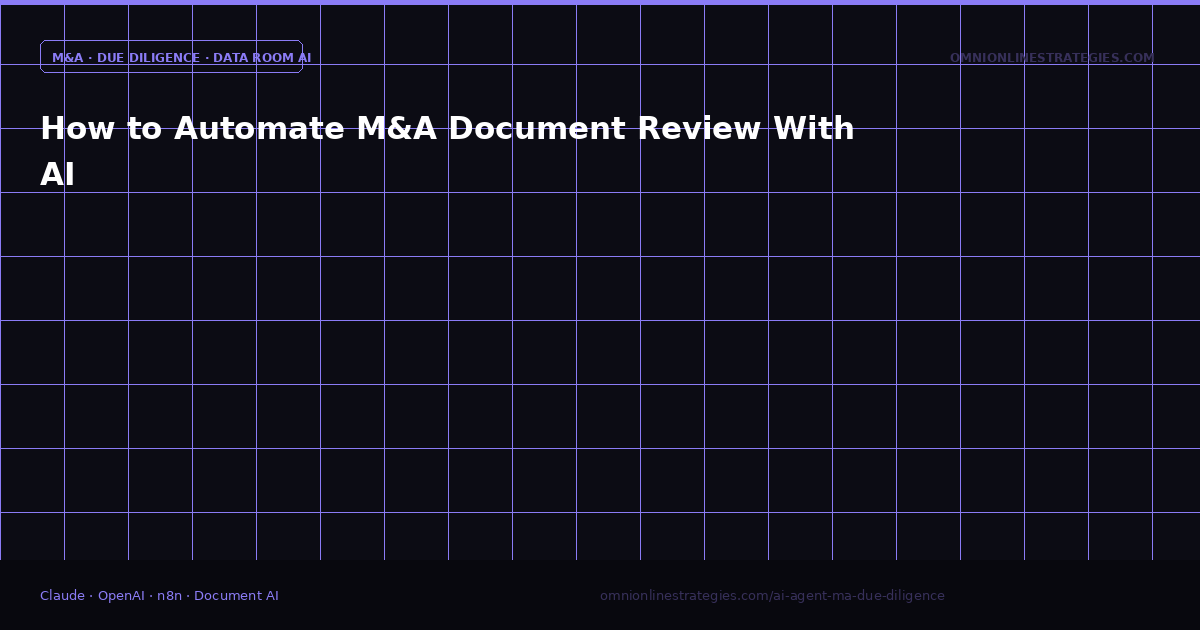
Task: Click the "Claude · OpenAI · n8n · Document AI" footer text
Action: point(159,596)
